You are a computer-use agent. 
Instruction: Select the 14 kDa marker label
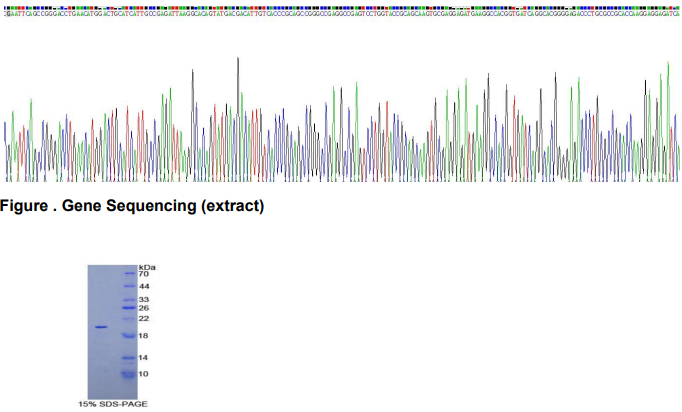click(x=144, y=358)
